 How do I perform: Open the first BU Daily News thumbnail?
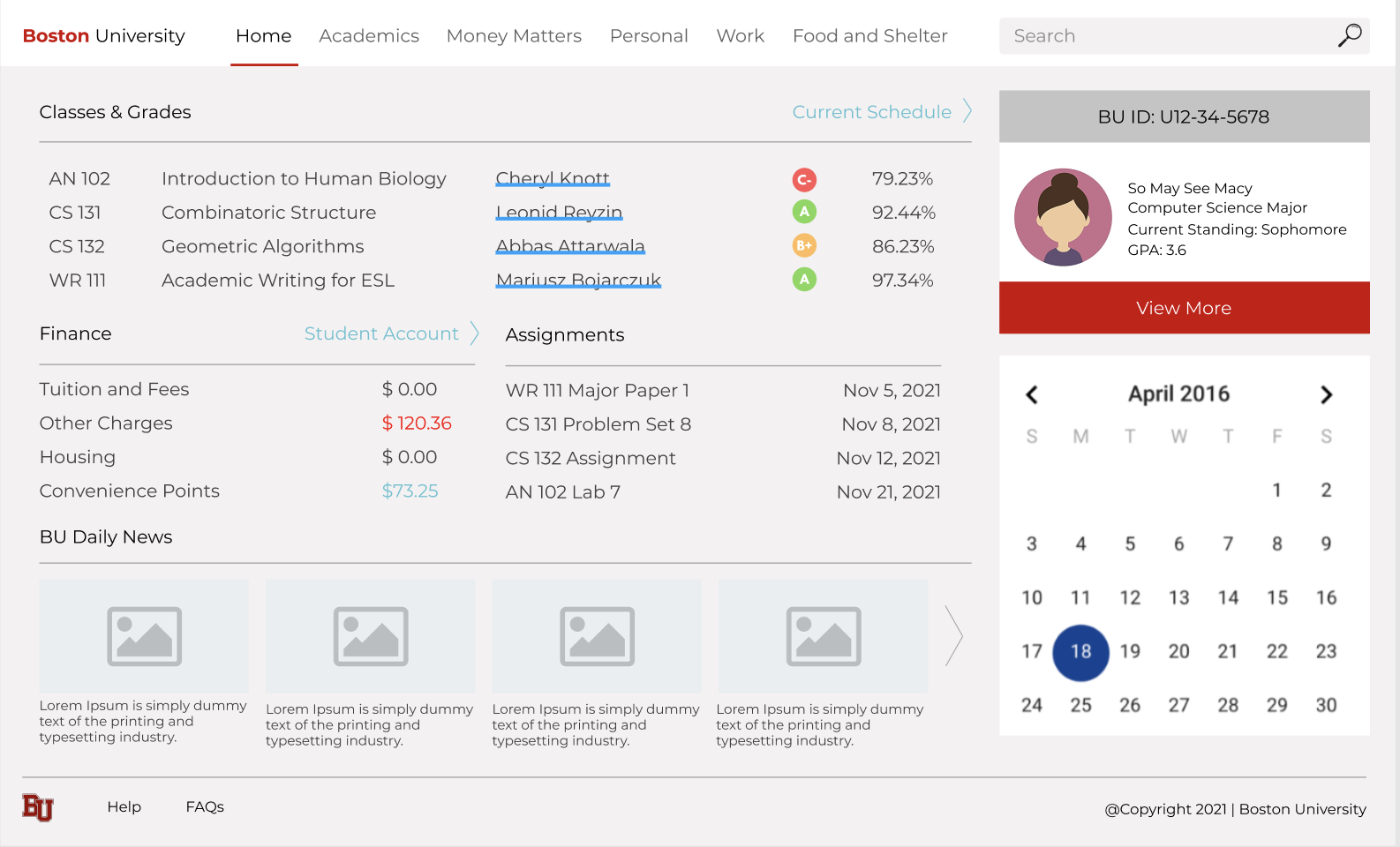(x=144, y=636)
